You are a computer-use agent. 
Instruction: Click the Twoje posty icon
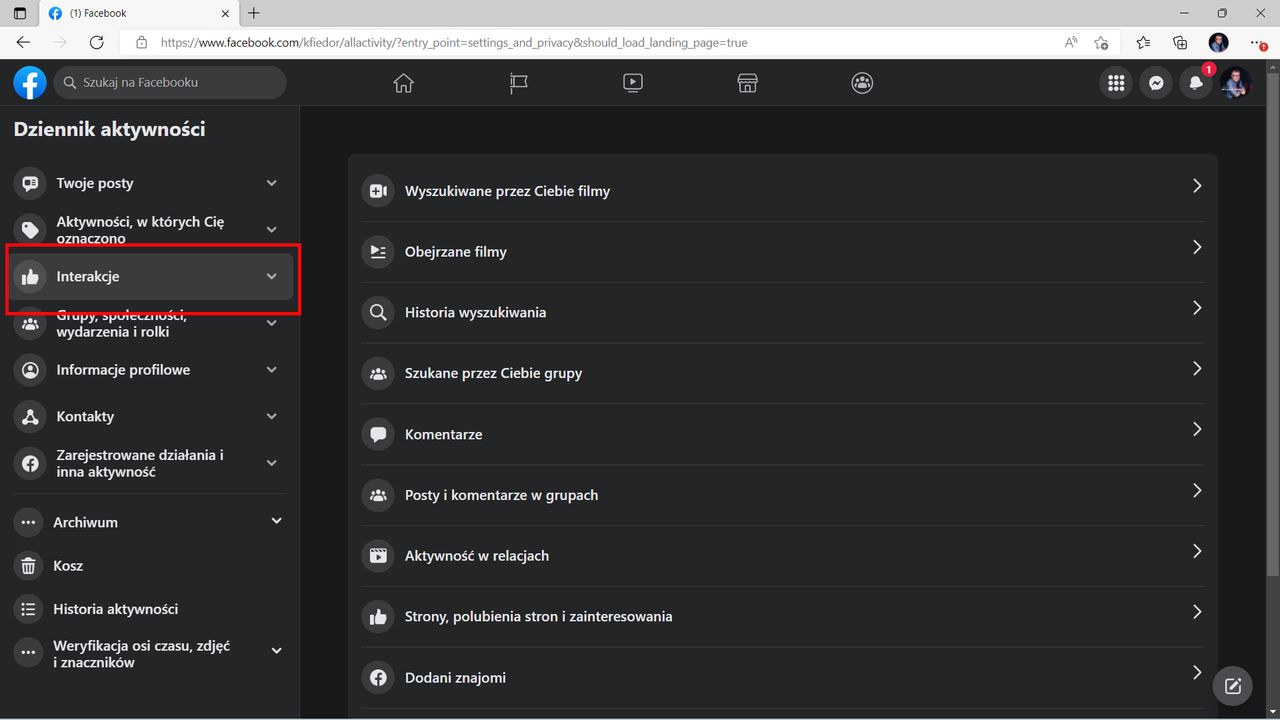(x=31, y=183)
